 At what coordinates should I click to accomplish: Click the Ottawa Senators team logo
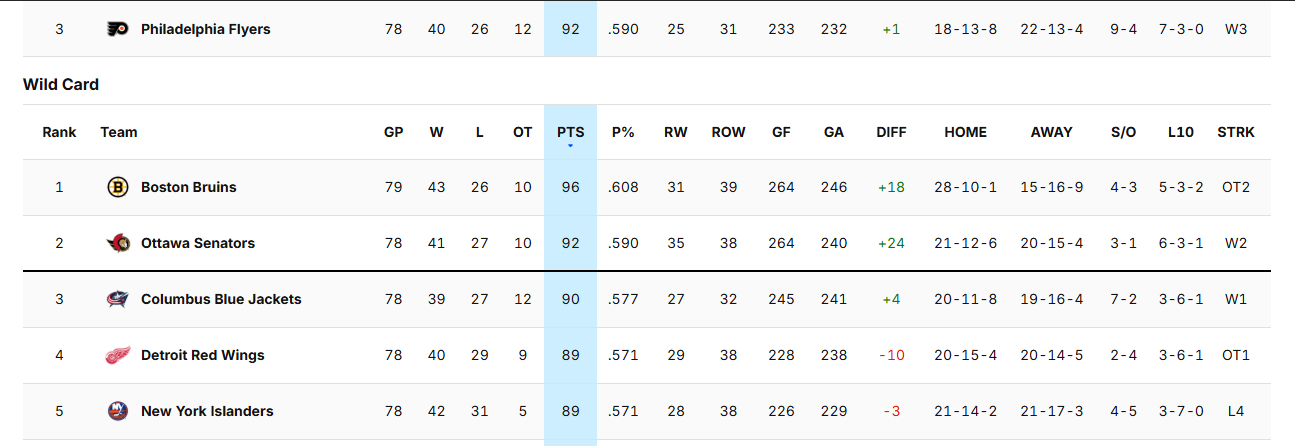(x=118, y=243)
